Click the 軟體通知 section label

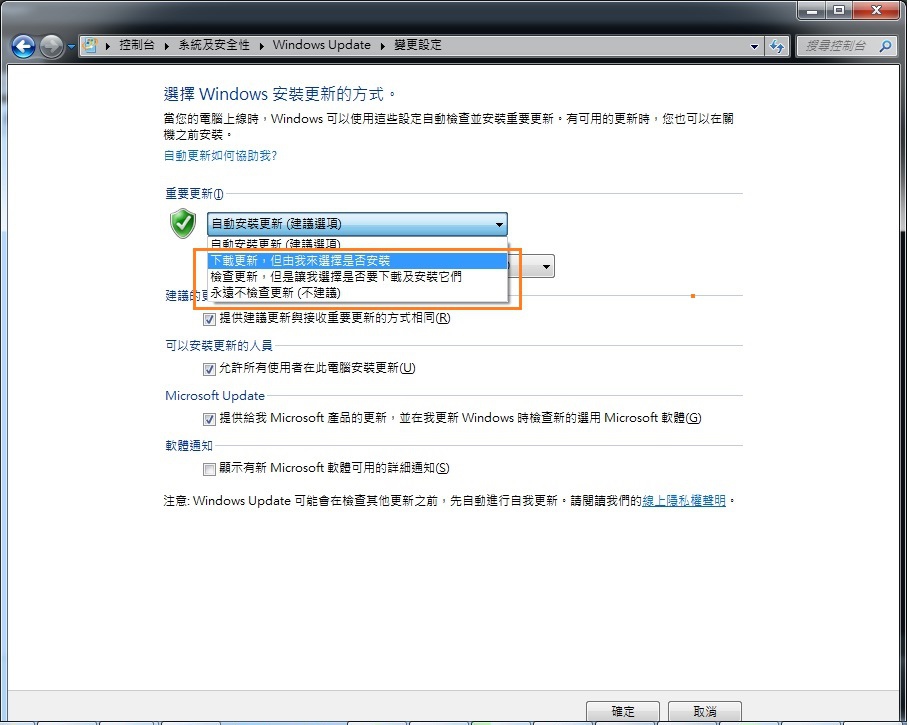[x=189, y=445]
